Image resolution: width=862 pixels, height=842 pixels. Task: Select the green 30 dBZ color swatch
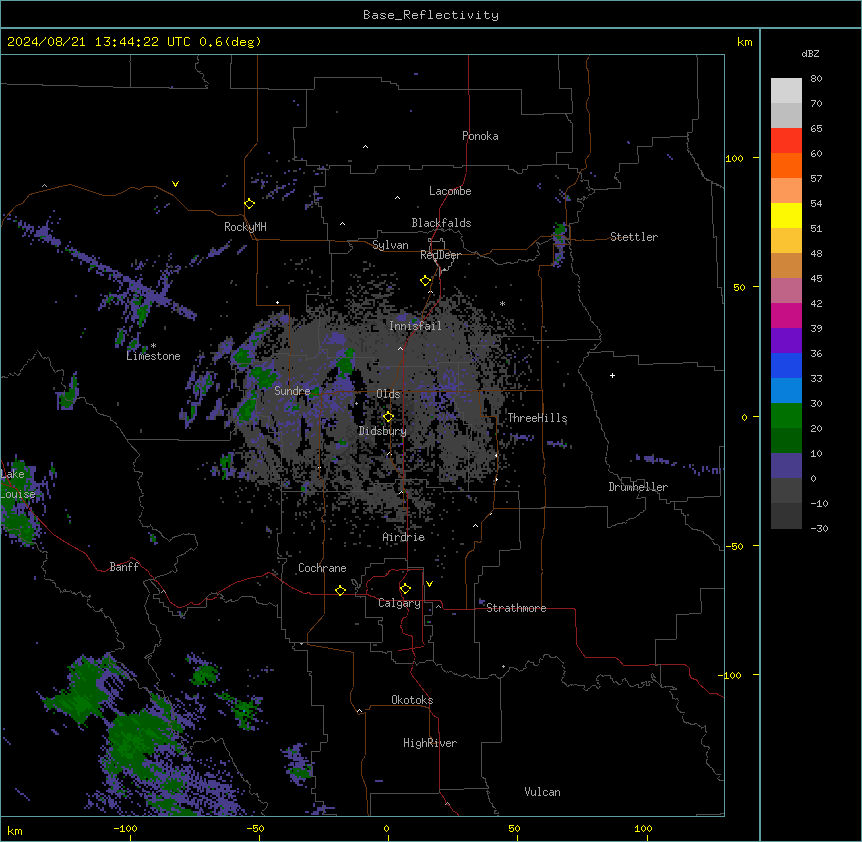point(786,416)
